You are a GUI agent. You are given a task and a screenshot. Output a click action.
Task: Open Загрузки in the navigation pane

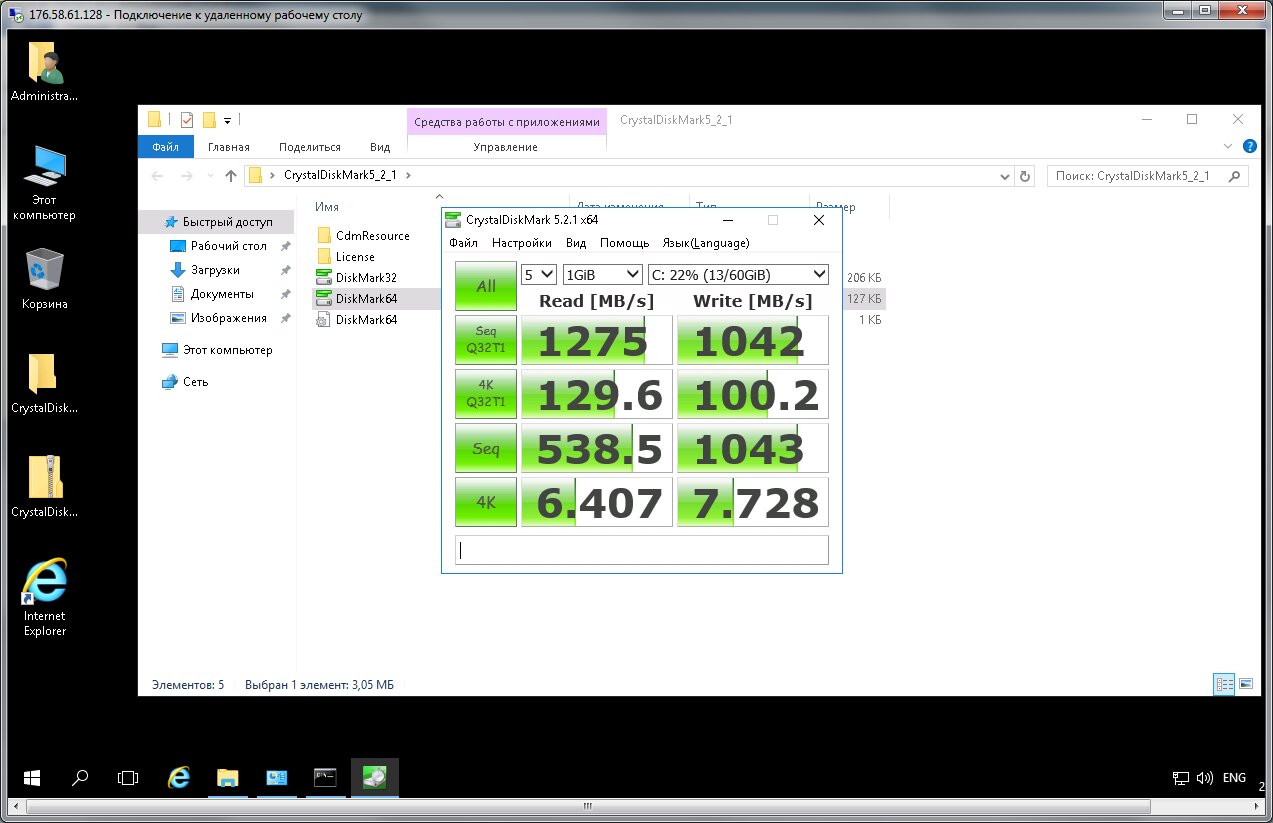[215, 270]
